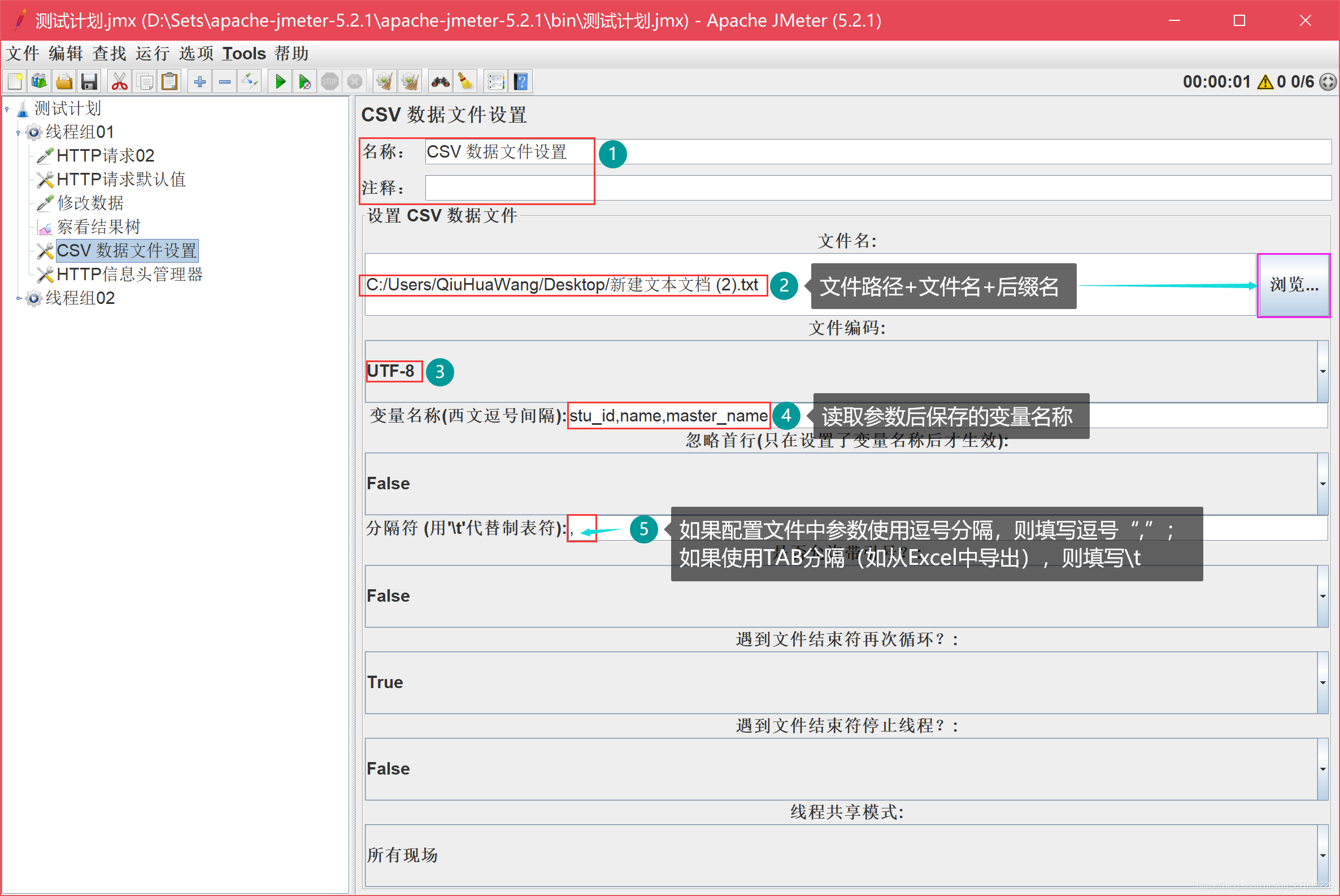Screen dimensions: 1340x896
Task: Open the Templates icon in toolbar
Action: point(40,82)
